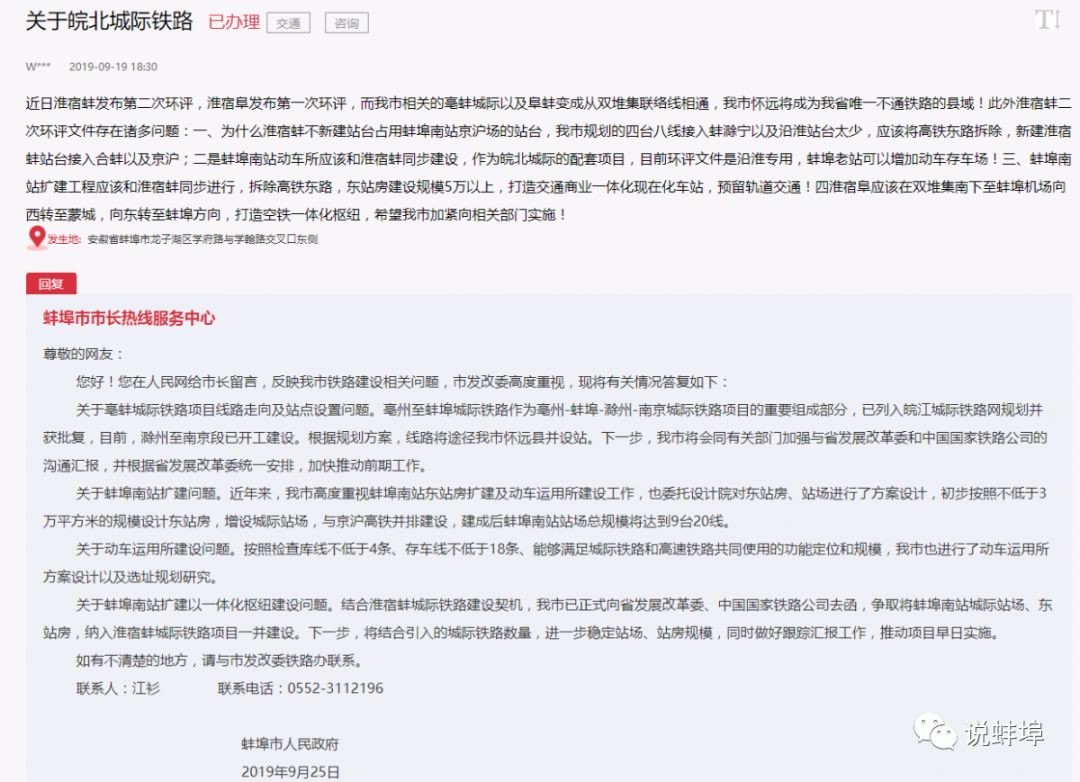Open the post title 关于皖北城际铁路
1080x782 pixels.
(108, 22)
